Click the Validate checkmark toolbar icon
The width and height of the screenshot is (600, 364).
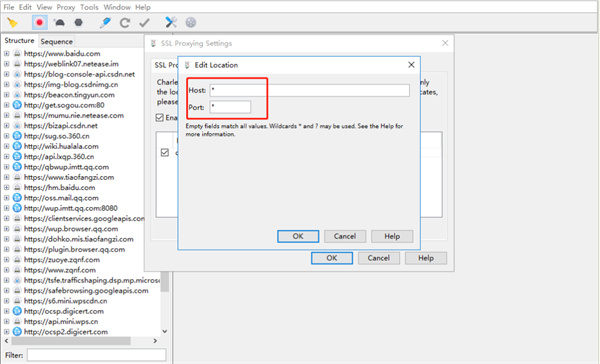tap(144, 23)
